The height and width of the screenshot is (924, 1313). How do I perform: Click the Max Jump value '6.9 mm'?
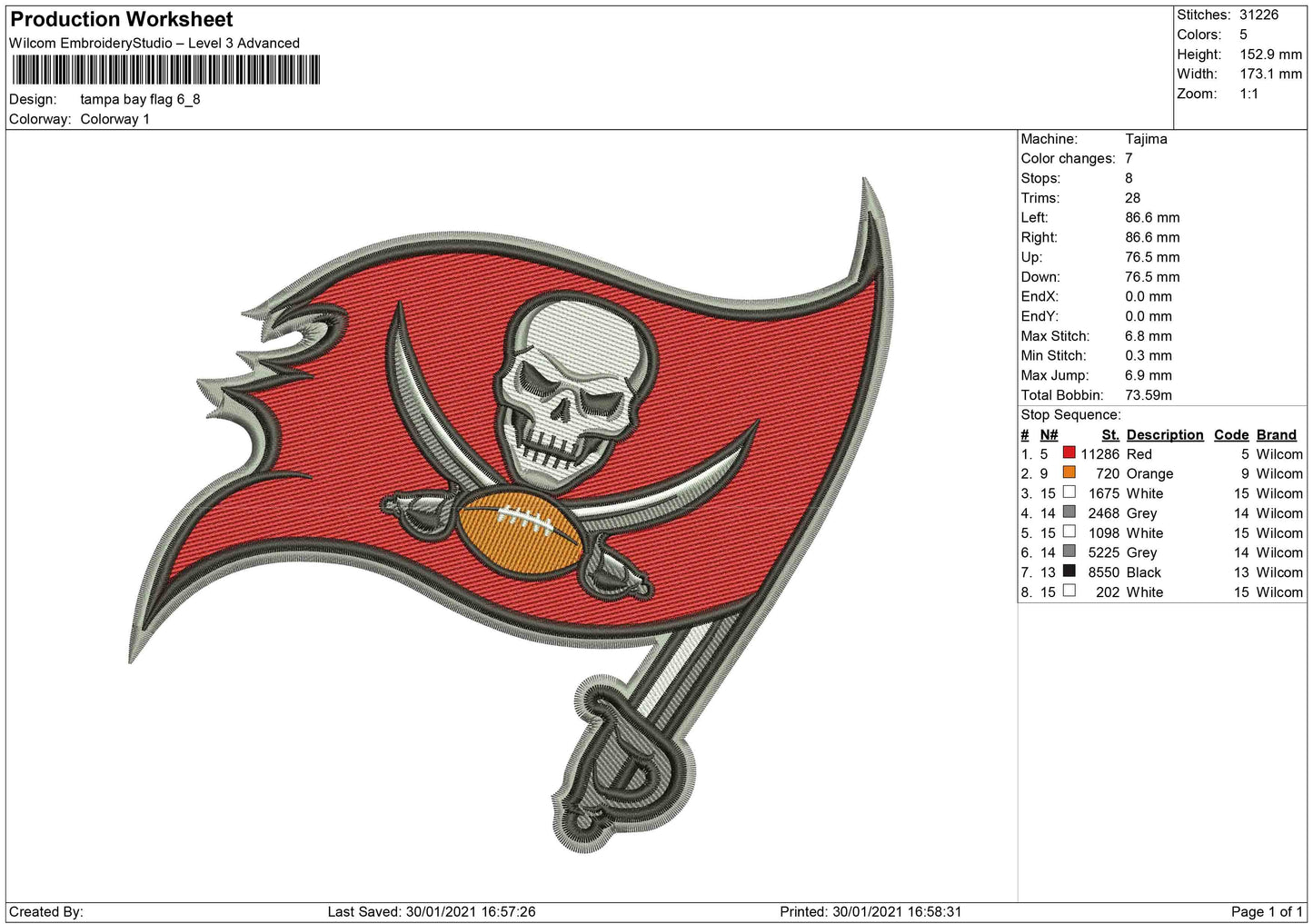[1149, 375]
